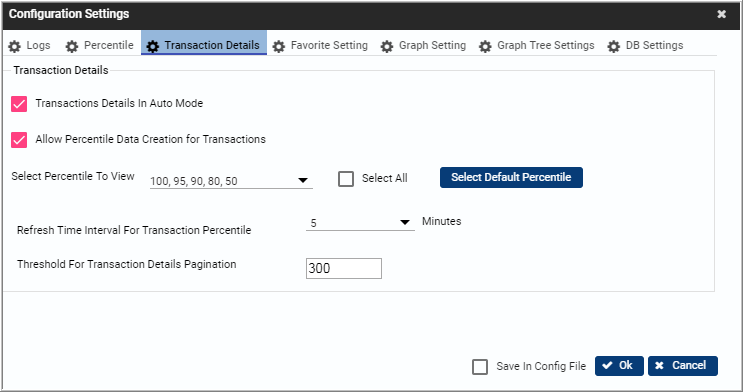Confirm settings with the Ok button
The height and width of the screenshot is (392, 743).
click(619, 365)
